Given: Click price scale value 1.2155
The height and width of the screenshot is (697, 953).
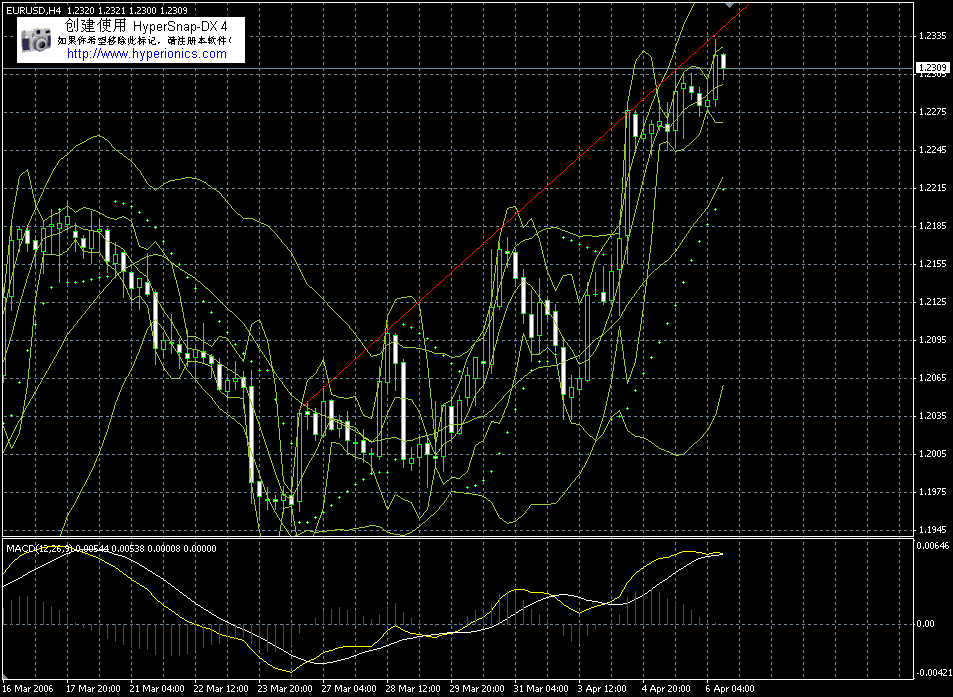Looking at the screenshot, I should pos(933,264).
